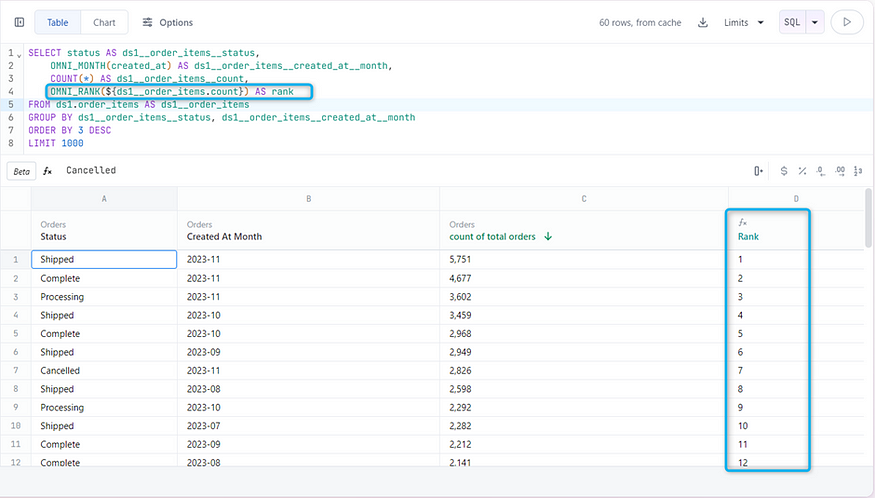Select the Complete cell in row 11

(104, 444)
